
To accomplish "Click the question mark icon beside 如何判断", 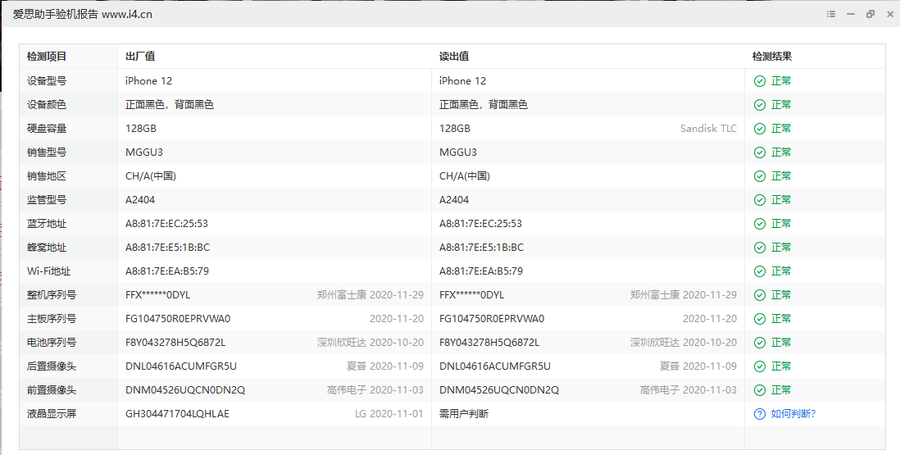I will coord(759,414).
